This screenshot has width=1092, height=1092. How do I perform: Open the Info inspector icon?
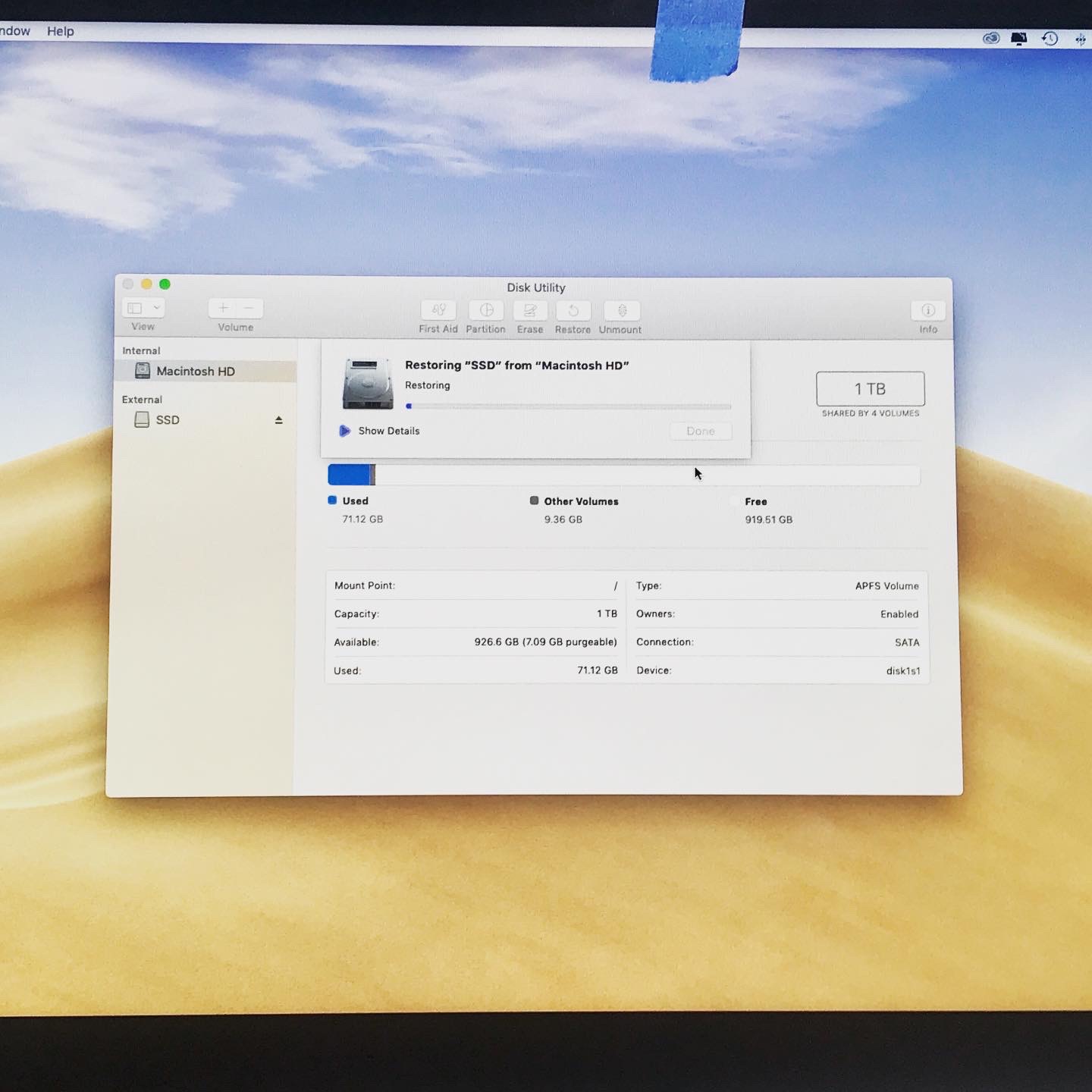click(927, 310)
